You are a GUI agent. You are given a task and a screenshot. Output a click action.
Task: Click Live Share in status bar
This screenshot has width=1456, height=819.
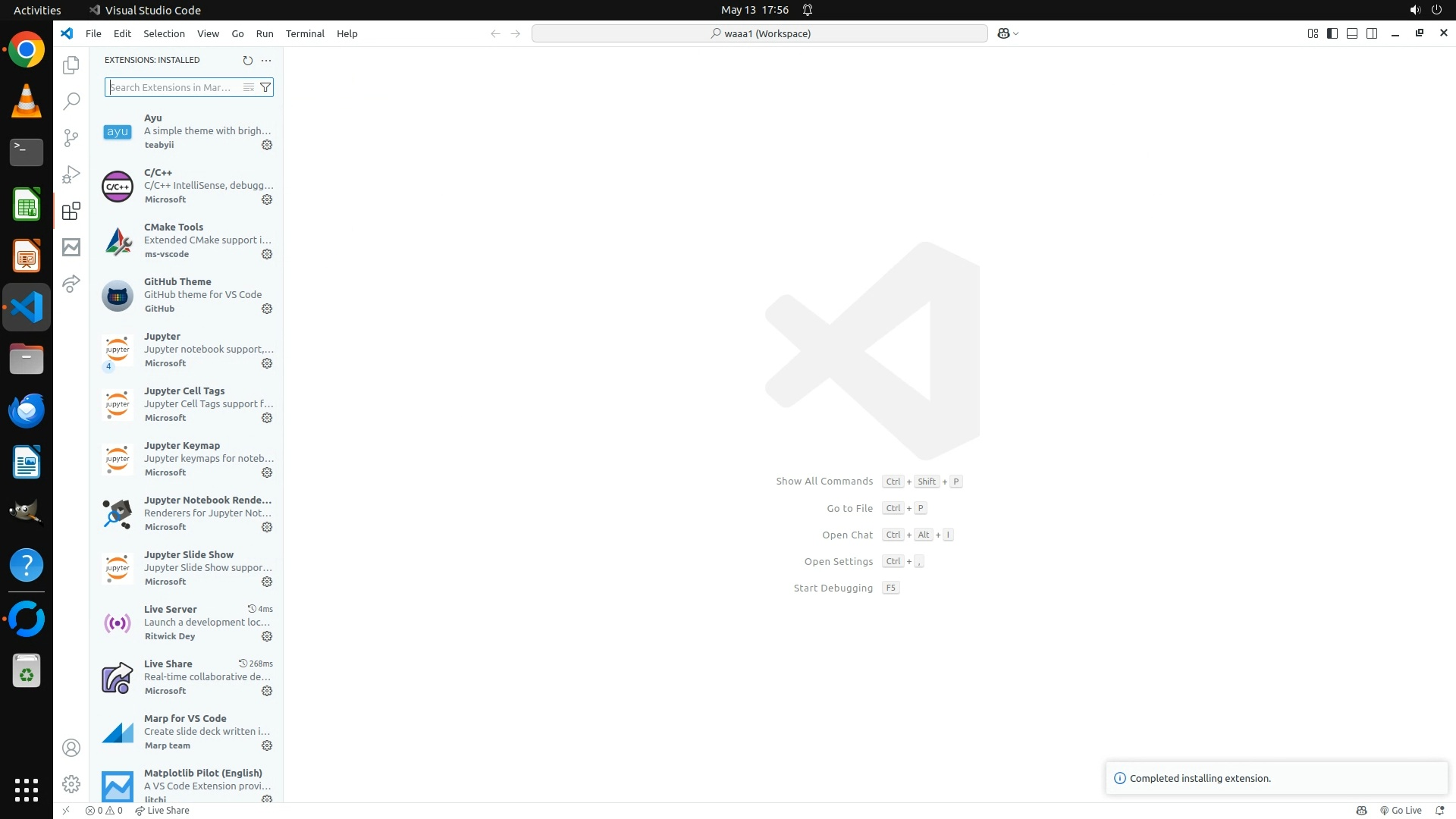(162, 810)
